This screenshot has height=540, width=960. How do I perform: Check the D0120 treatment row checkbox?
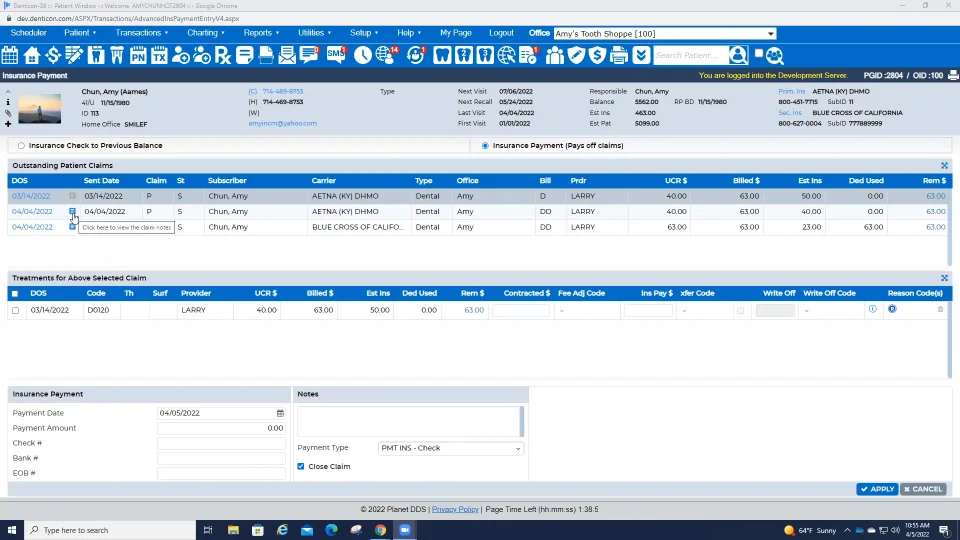point(15,310)
